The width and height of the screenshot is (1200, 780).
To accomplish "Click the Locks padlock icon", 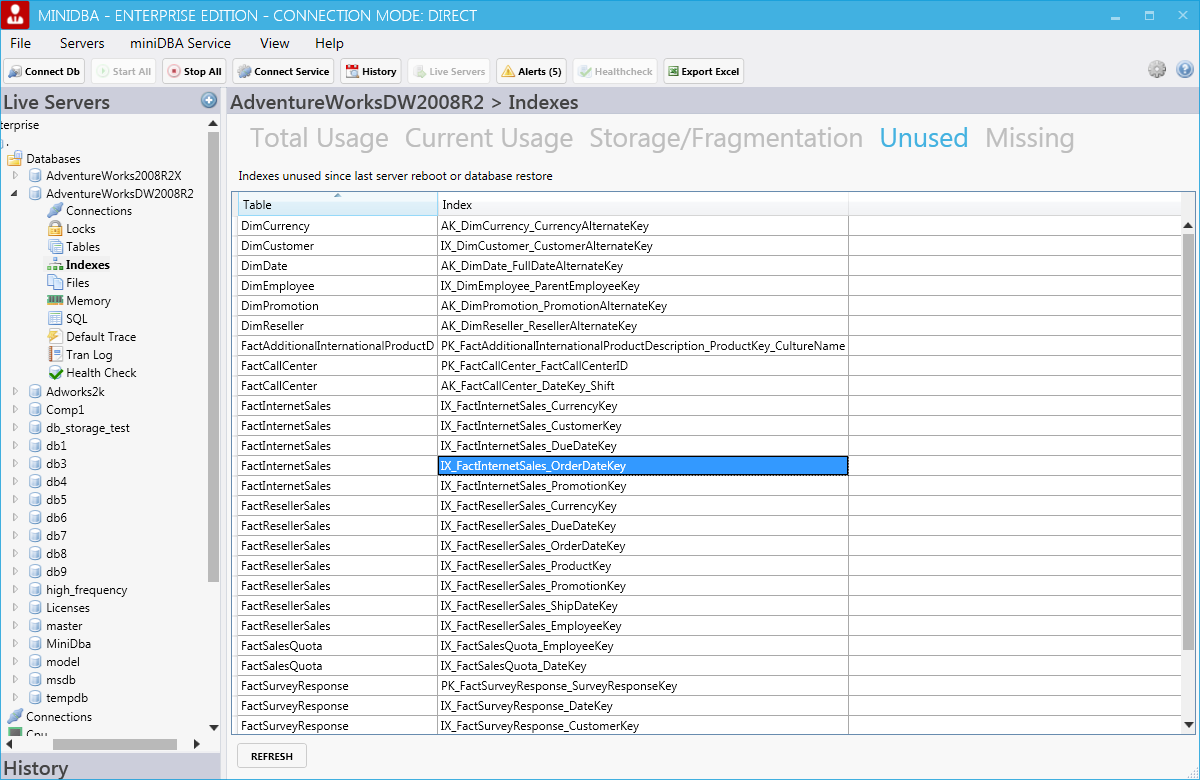I will (x=56, y=228).
